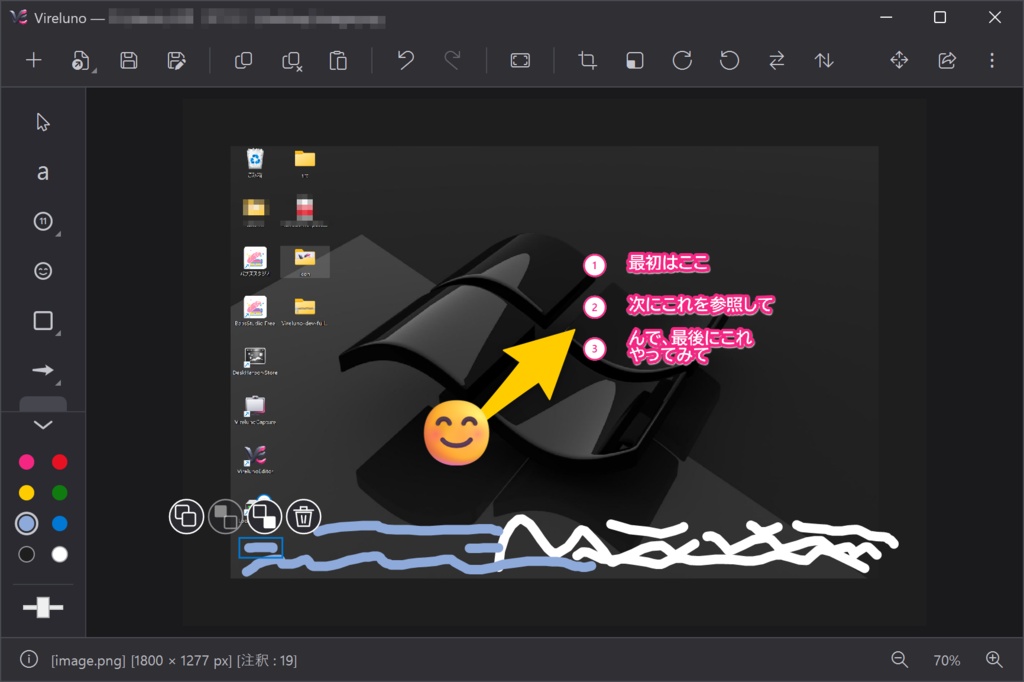
Task: Select the pointer selection tool
Action: (x=43, y=122)
